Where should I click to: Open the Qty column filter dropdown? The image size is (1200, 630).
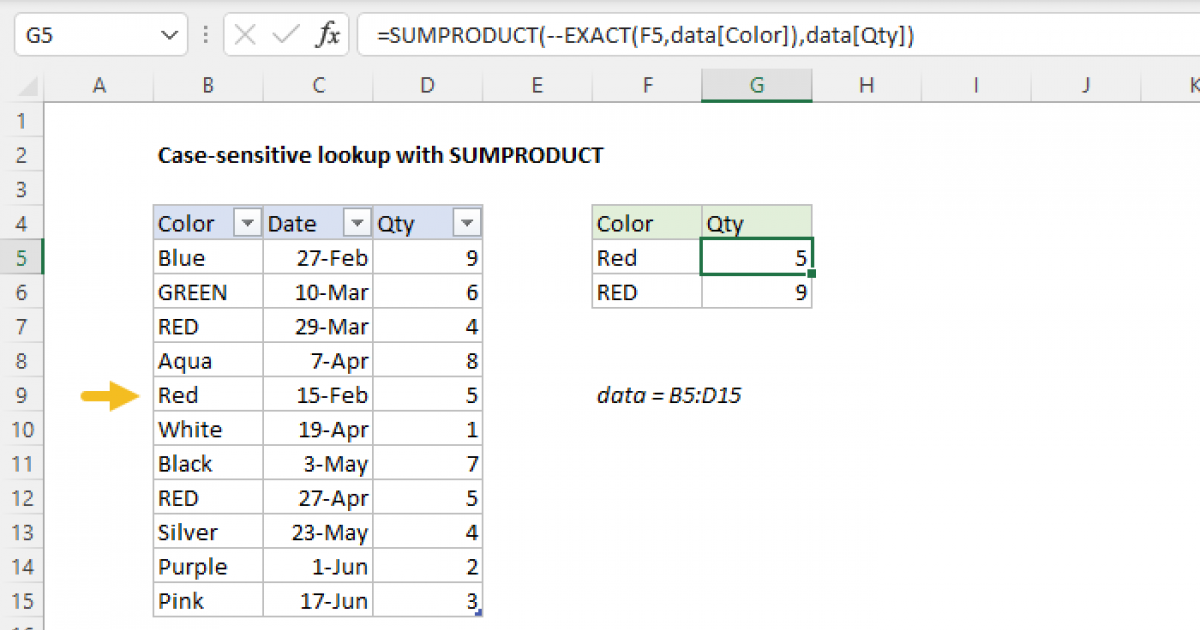[x=466, y=222]
